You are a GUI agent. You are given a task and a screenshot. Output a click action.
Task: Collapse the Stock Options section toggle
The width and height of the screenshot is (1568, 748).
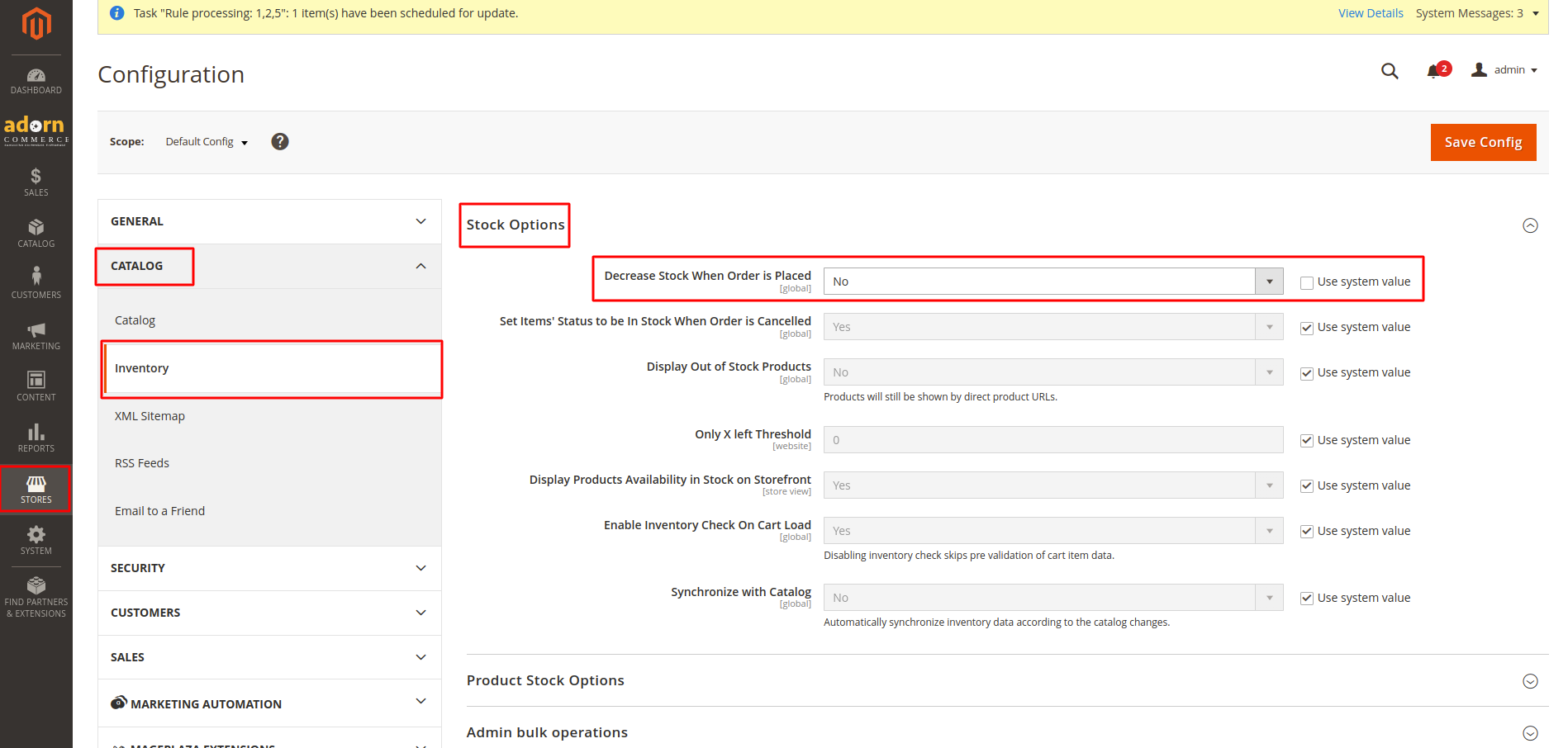coord(1530,225)
